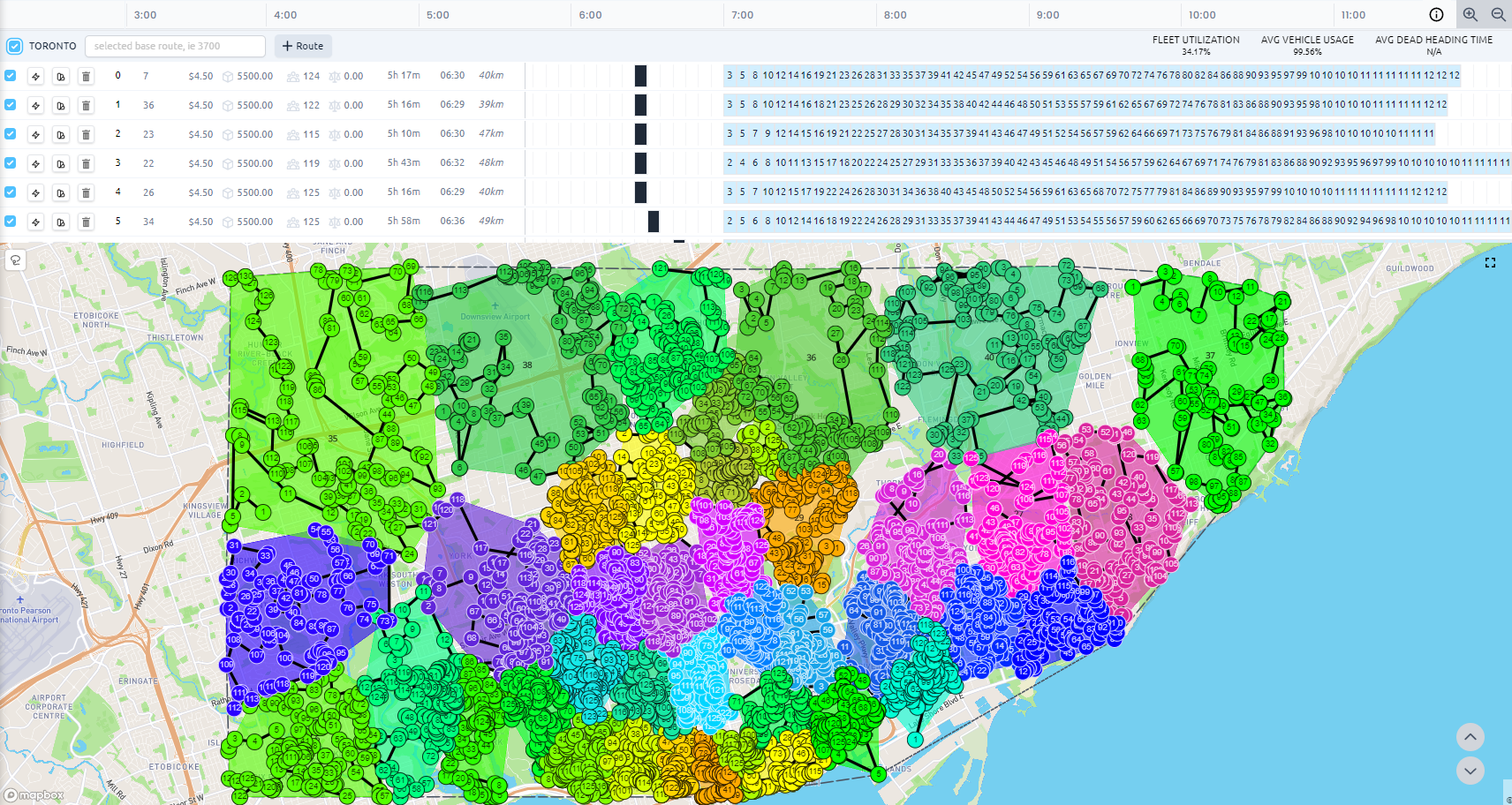Disable route 1 by unchecking its checkbox
This screenshot has height=805, width=1512.
[10, 105]
